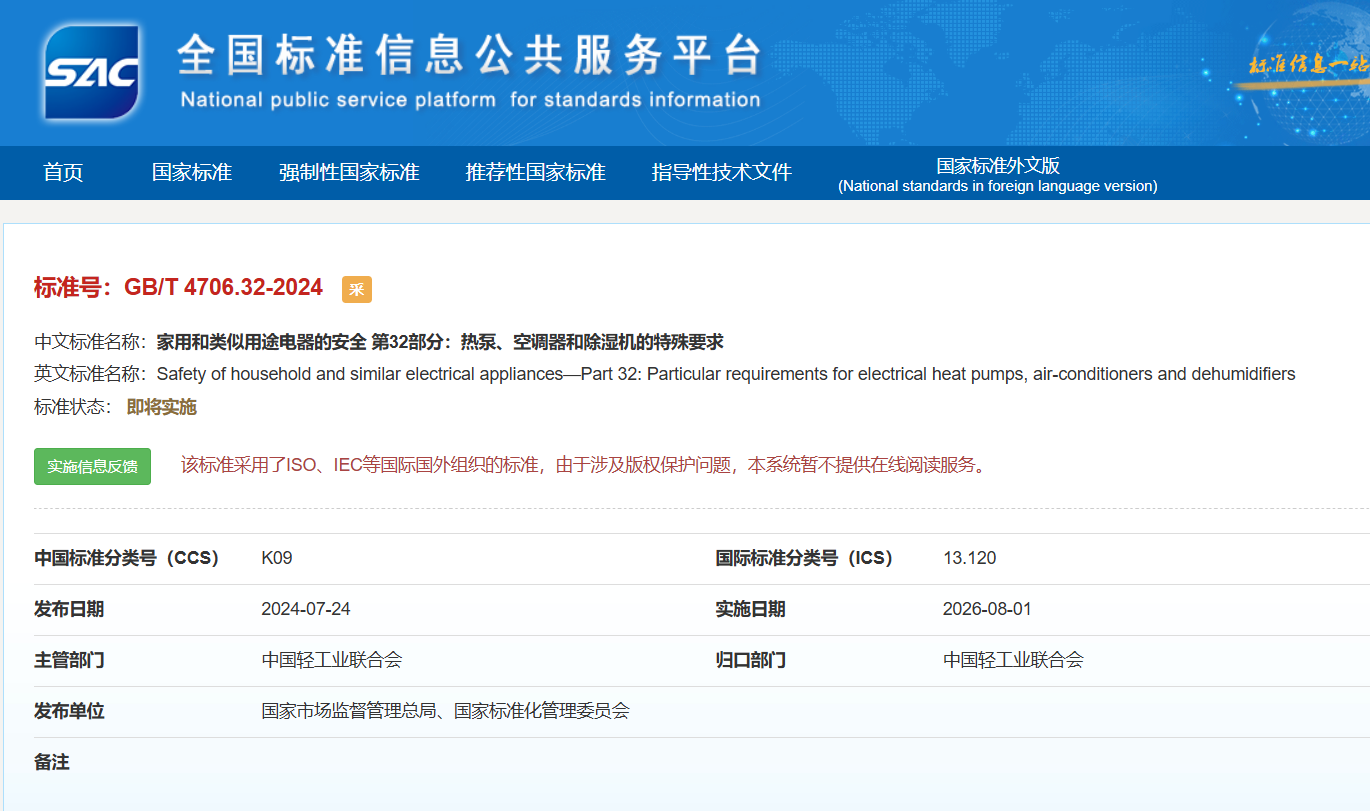Click the standard number GB/T 4706.32-2024
This screenshot has width=1370, height=811.
point(223,288)
